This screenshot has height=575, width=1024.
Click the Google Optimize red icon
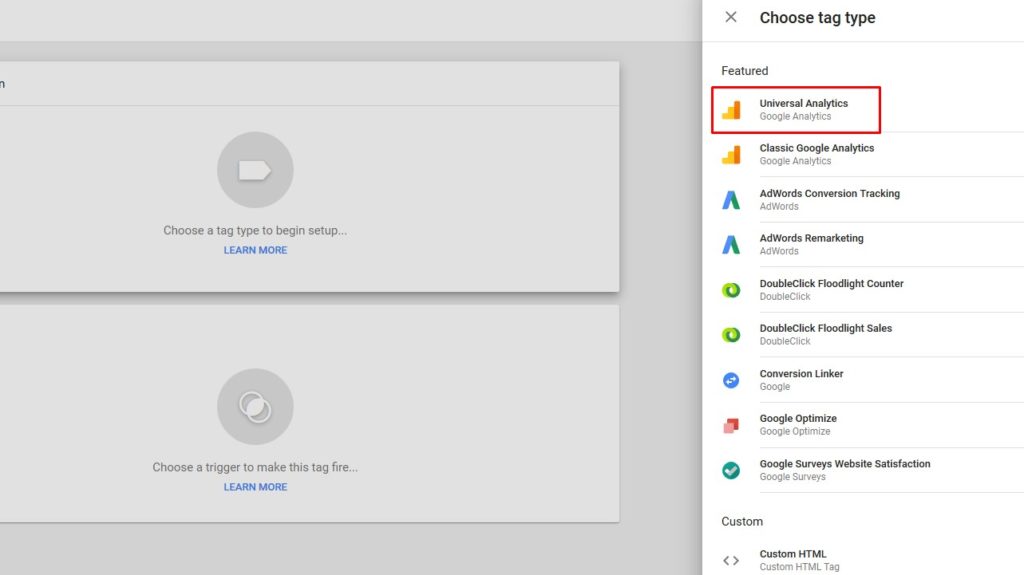731,425
